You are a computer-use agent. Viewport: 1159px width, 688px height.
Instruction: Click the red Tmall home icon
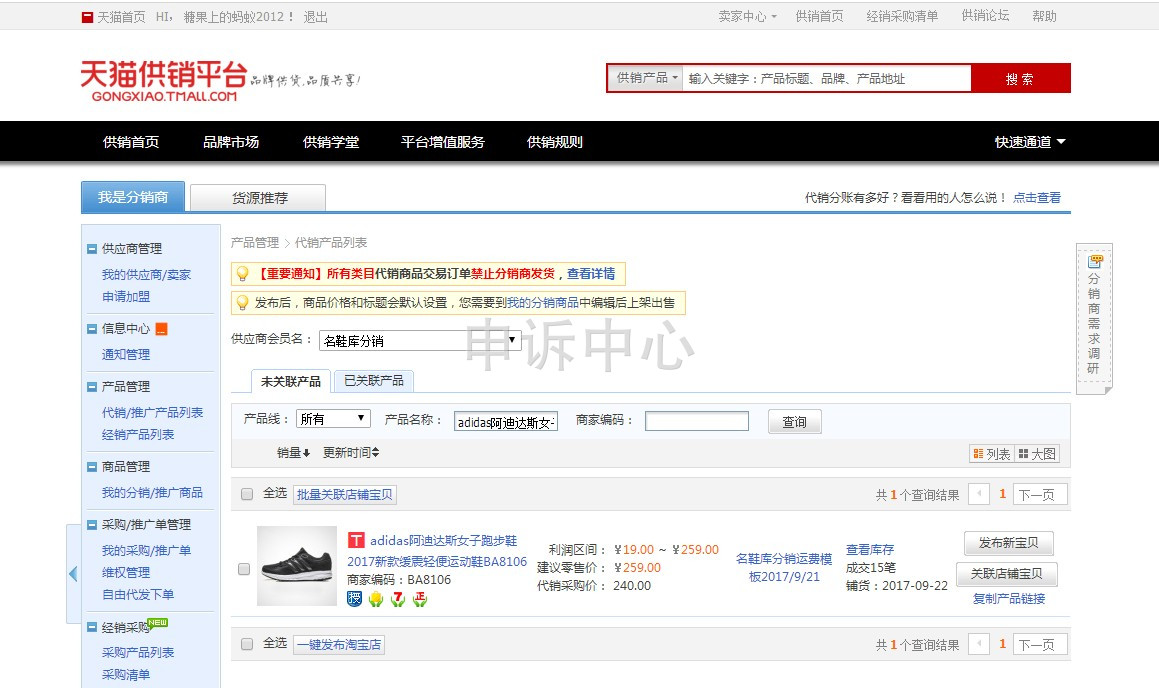pos(87,17)
